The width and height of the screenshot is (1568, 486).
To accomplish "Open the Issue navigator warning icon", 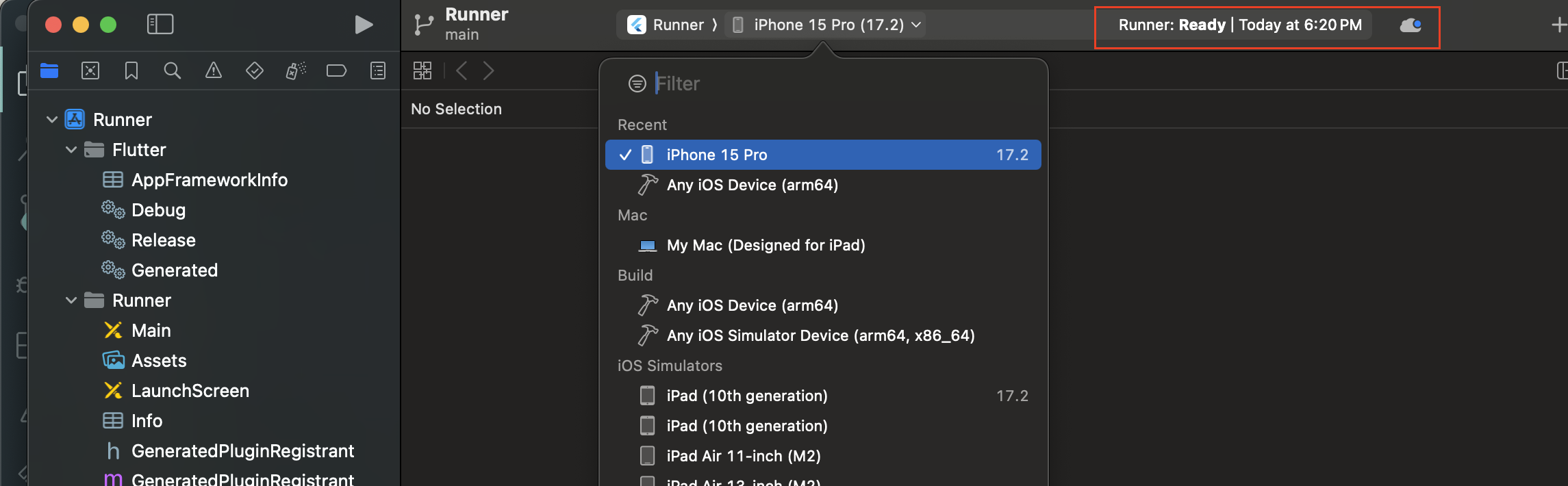I will point(214,71).
